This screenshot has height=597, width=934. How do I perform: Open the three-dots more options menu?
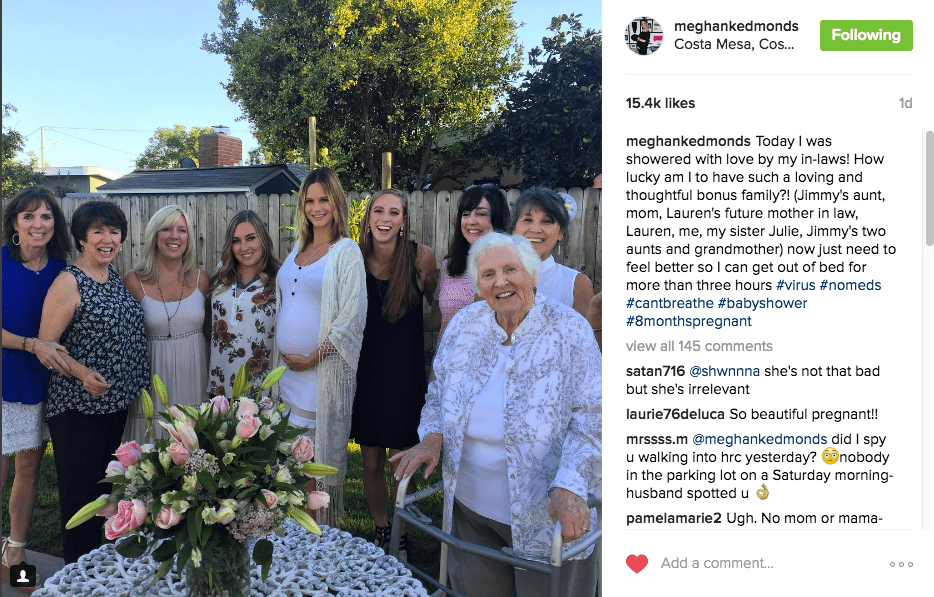(x=901, y=564)
